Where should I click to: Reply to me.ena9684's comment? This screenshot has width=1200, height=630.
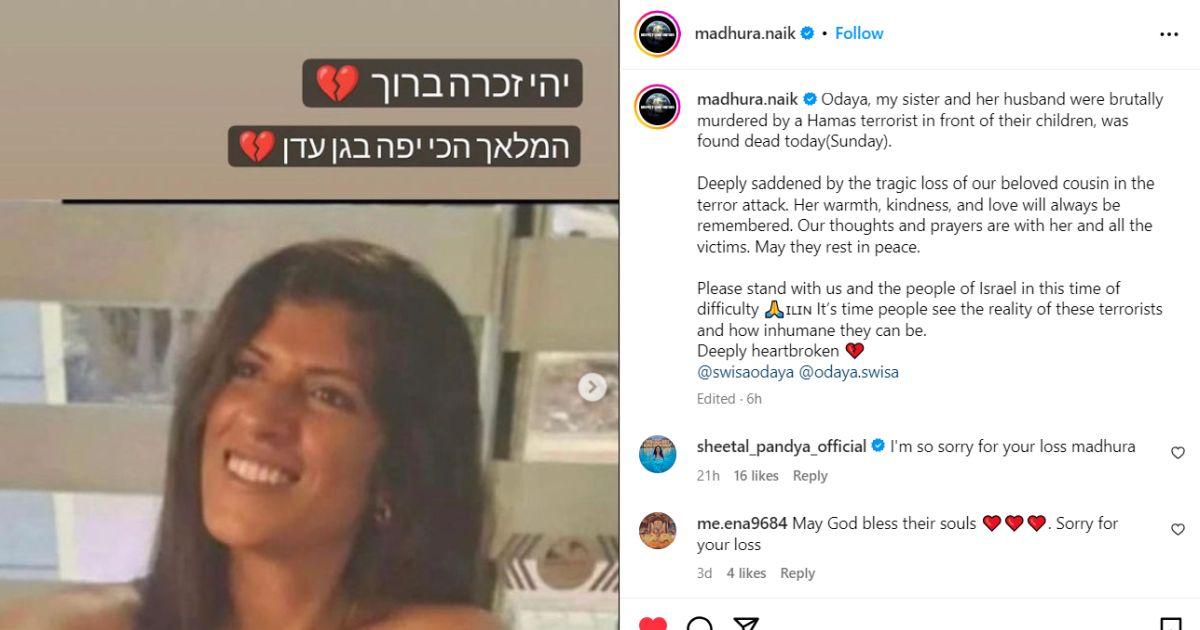798,573
